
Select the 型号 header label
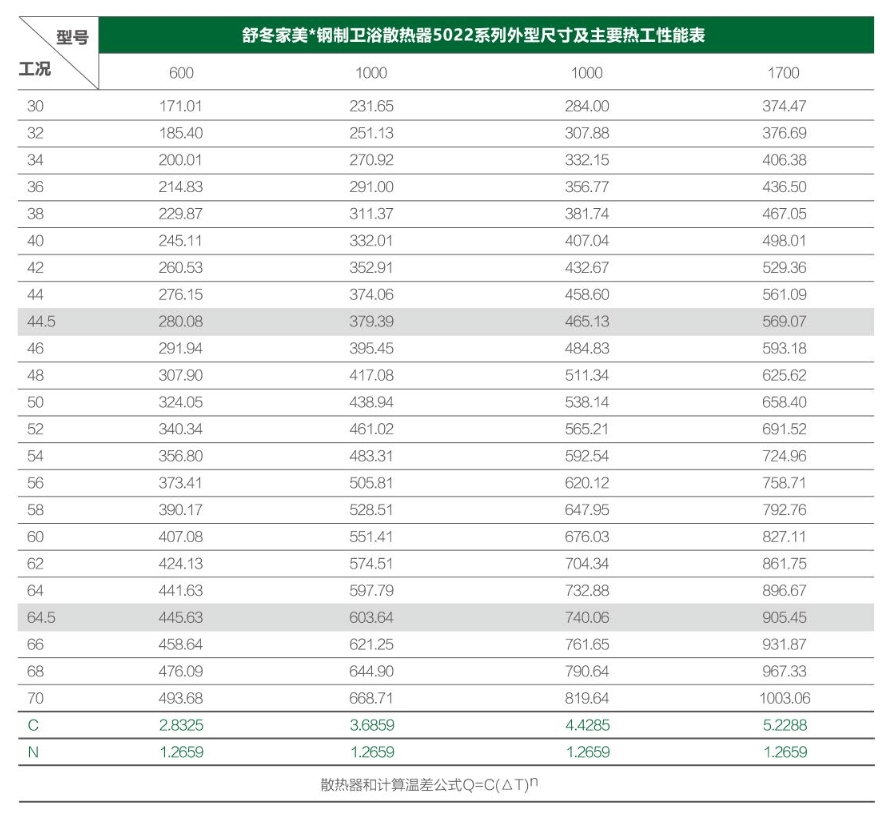click(72, 37)
